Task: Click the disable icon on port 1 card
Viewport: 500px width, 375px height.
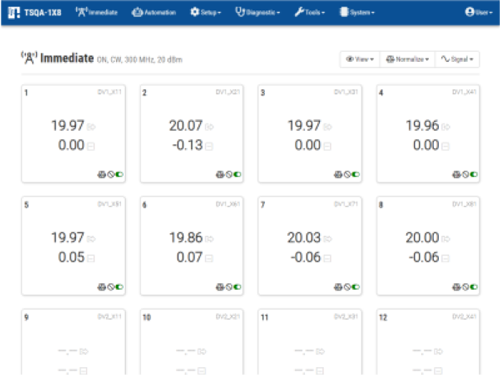Action: (111, 174)
